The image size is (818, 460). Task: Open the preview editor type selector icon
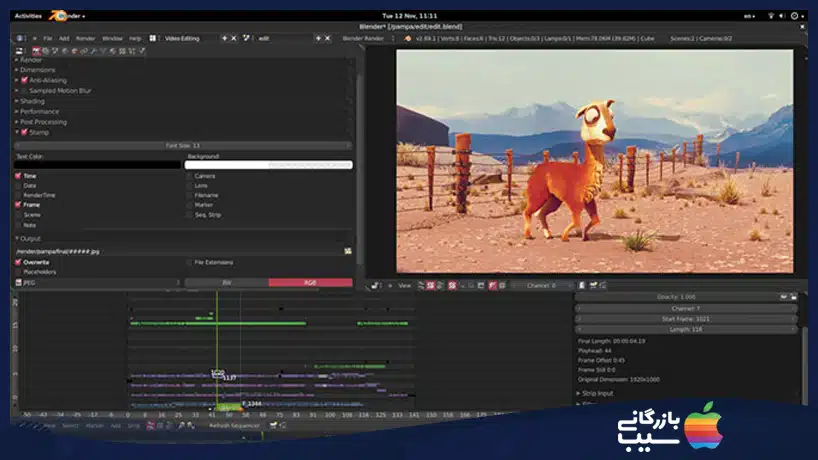point(375,285)
